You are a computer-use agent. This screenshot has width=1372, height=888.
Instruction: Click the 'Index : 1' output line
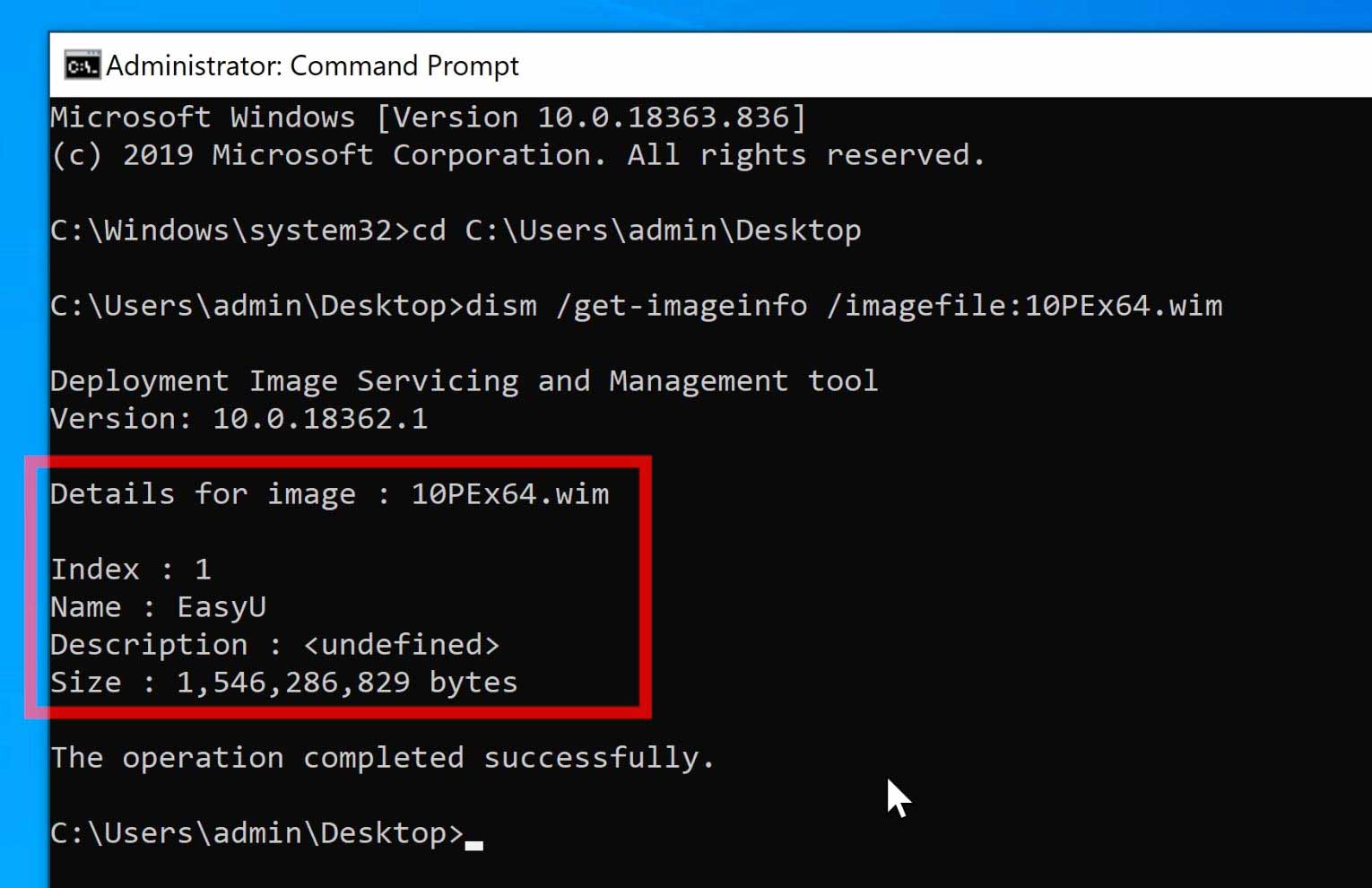click(131, 570)
